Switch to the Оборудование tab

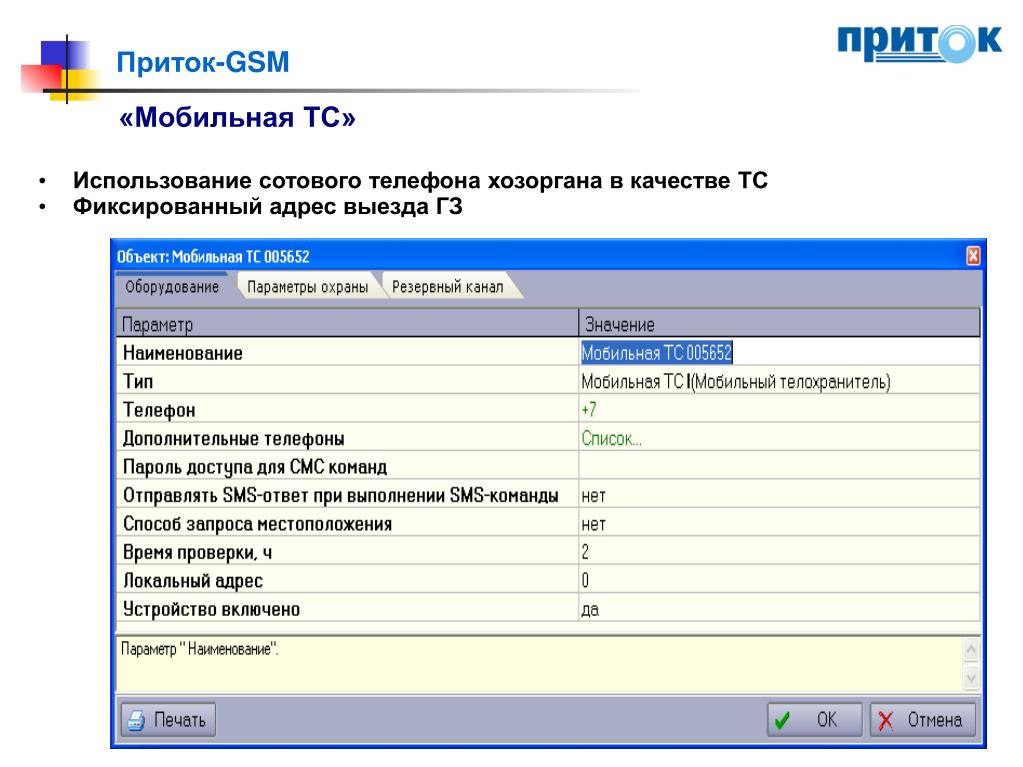172,287
